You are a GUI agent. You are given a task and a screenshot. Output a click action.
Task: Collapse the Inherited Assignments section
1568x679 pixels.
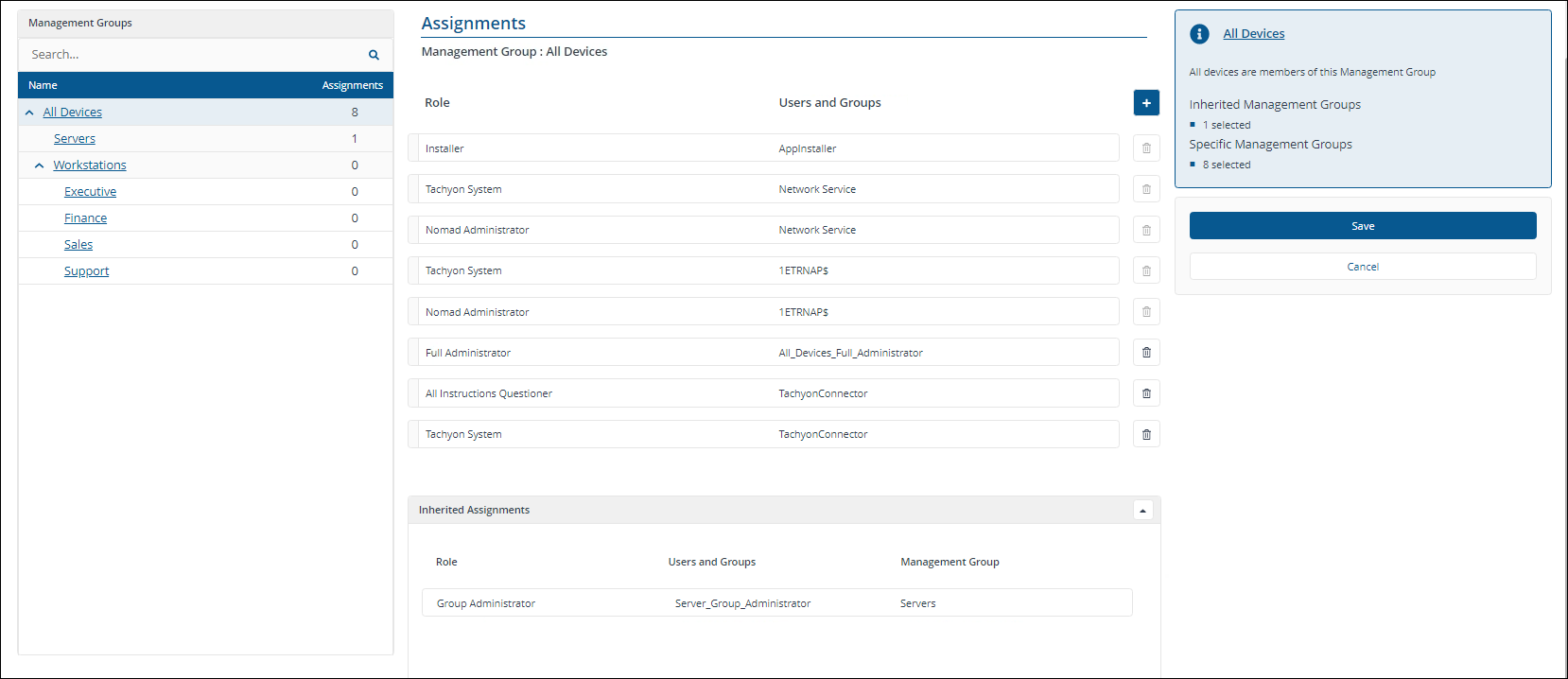pos(1142,511)
